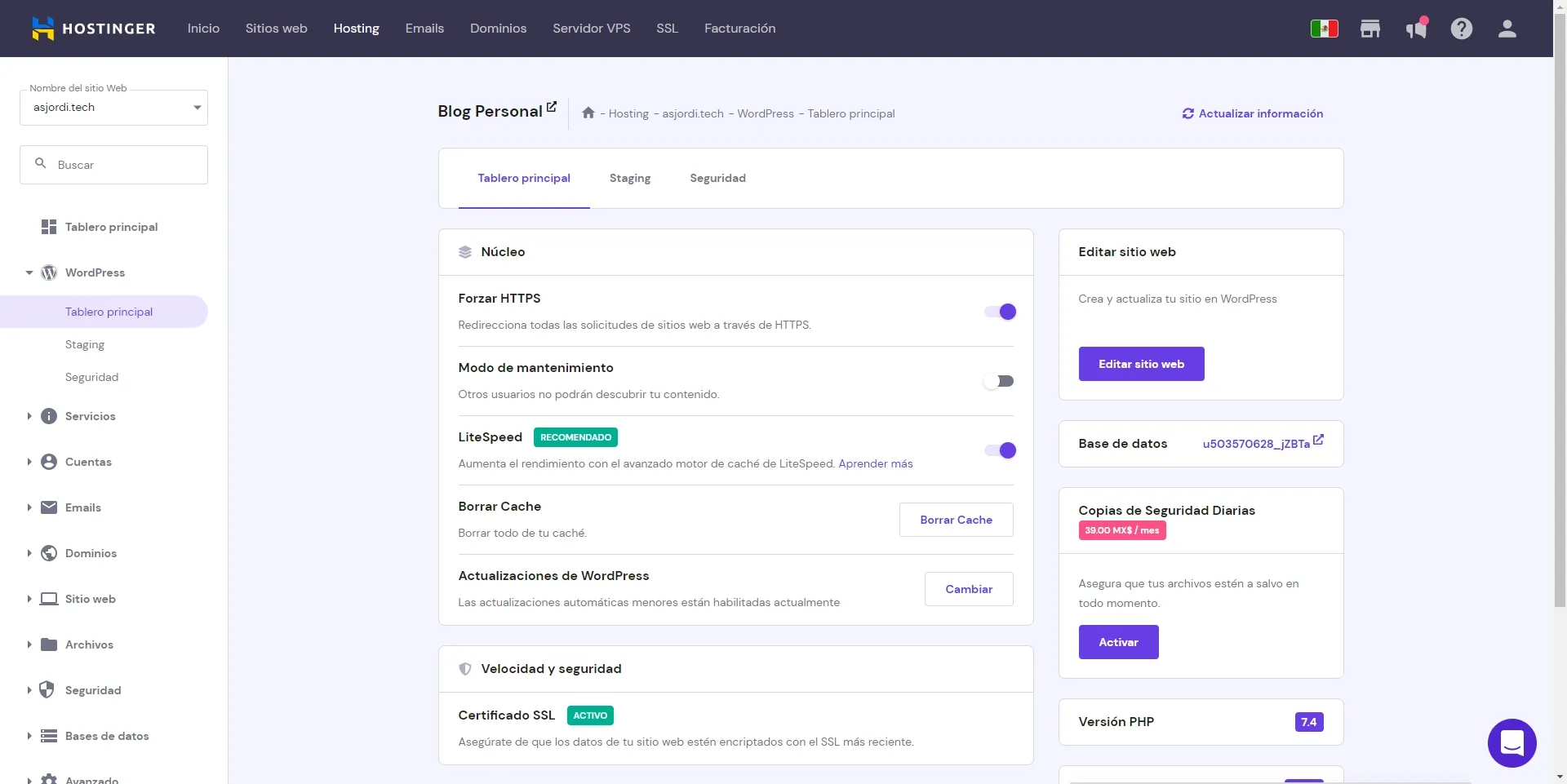Click the search magnifier icon
Image resolution: width=1567 pixels, height=784 pixels.
click(41, 164)
